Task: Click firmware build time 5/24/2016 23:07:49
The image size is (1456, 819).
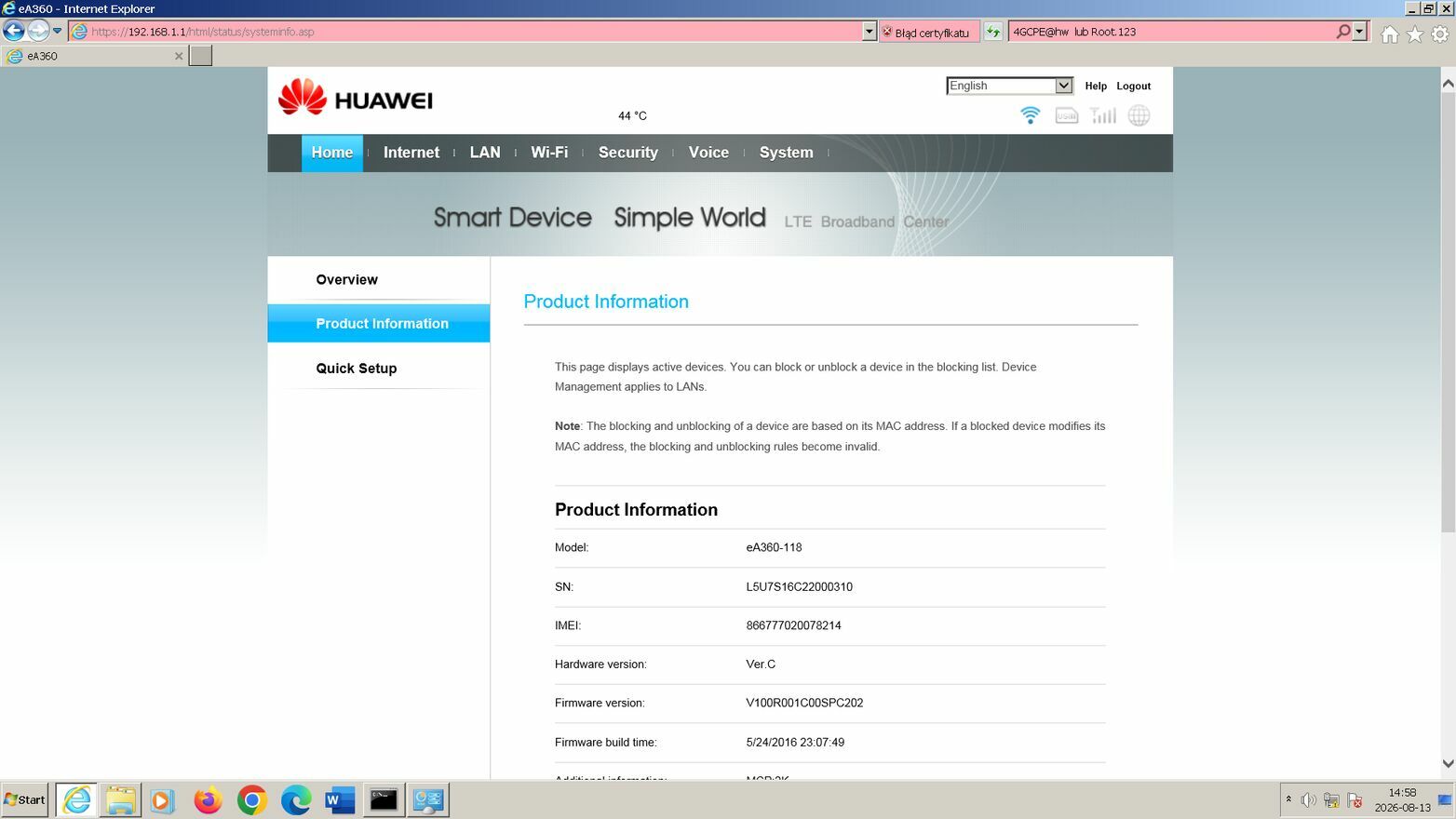Action: [795, 742]
